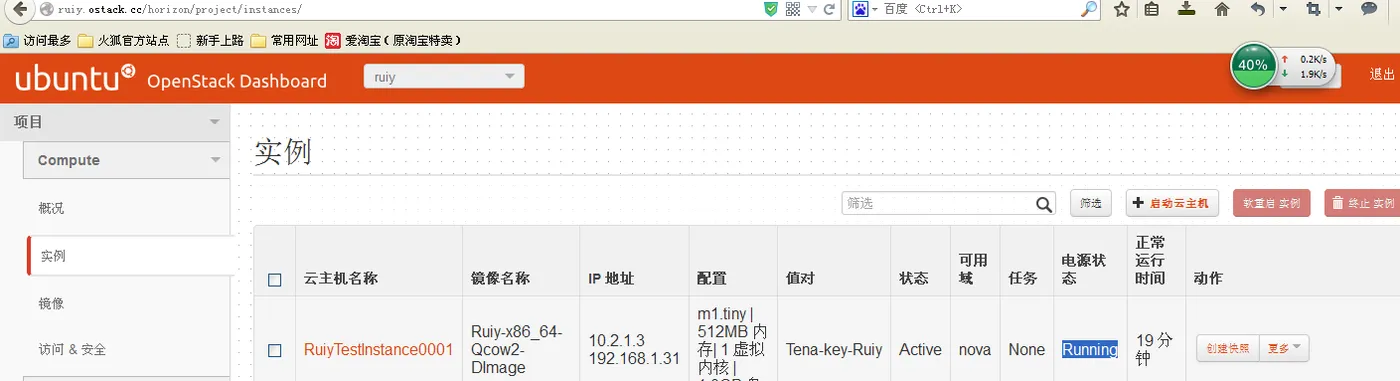
Task: Open the bookmarks list icon
Action: click(x=1152, y=9)
